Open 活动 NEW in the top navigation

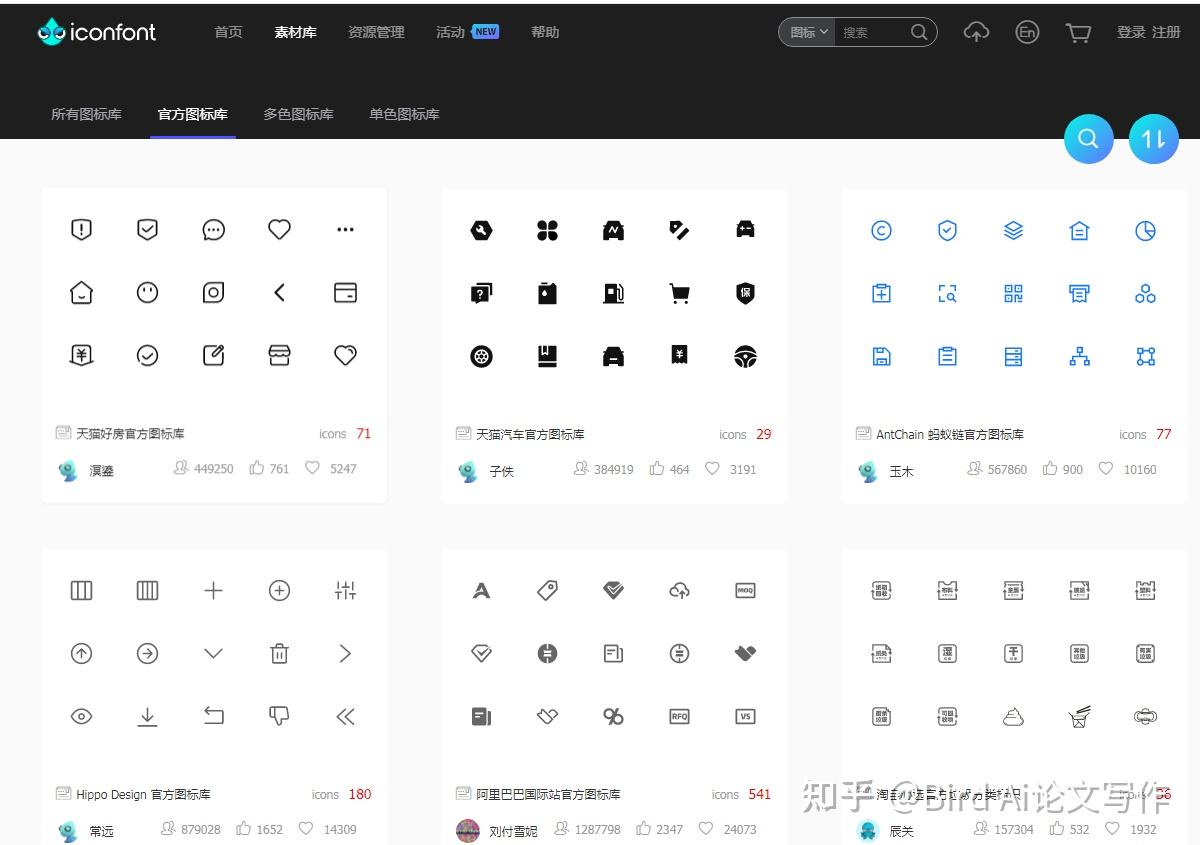(x=467, y=32)
